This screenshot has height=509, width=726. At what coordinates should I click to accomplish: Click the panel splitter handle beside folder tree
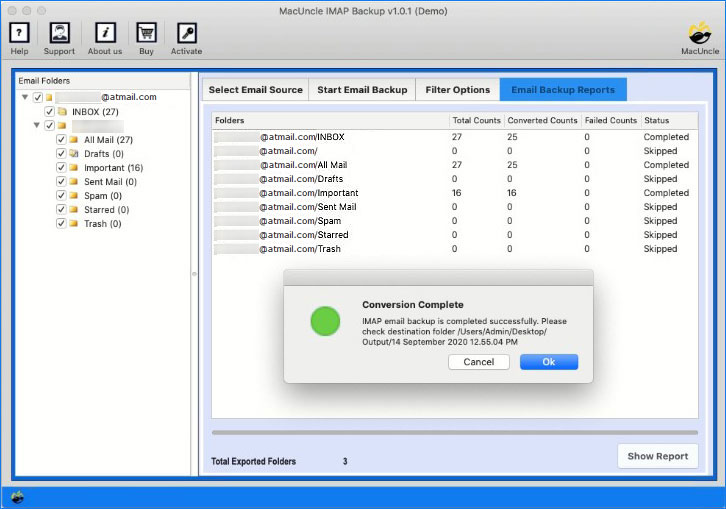point(194,274)
